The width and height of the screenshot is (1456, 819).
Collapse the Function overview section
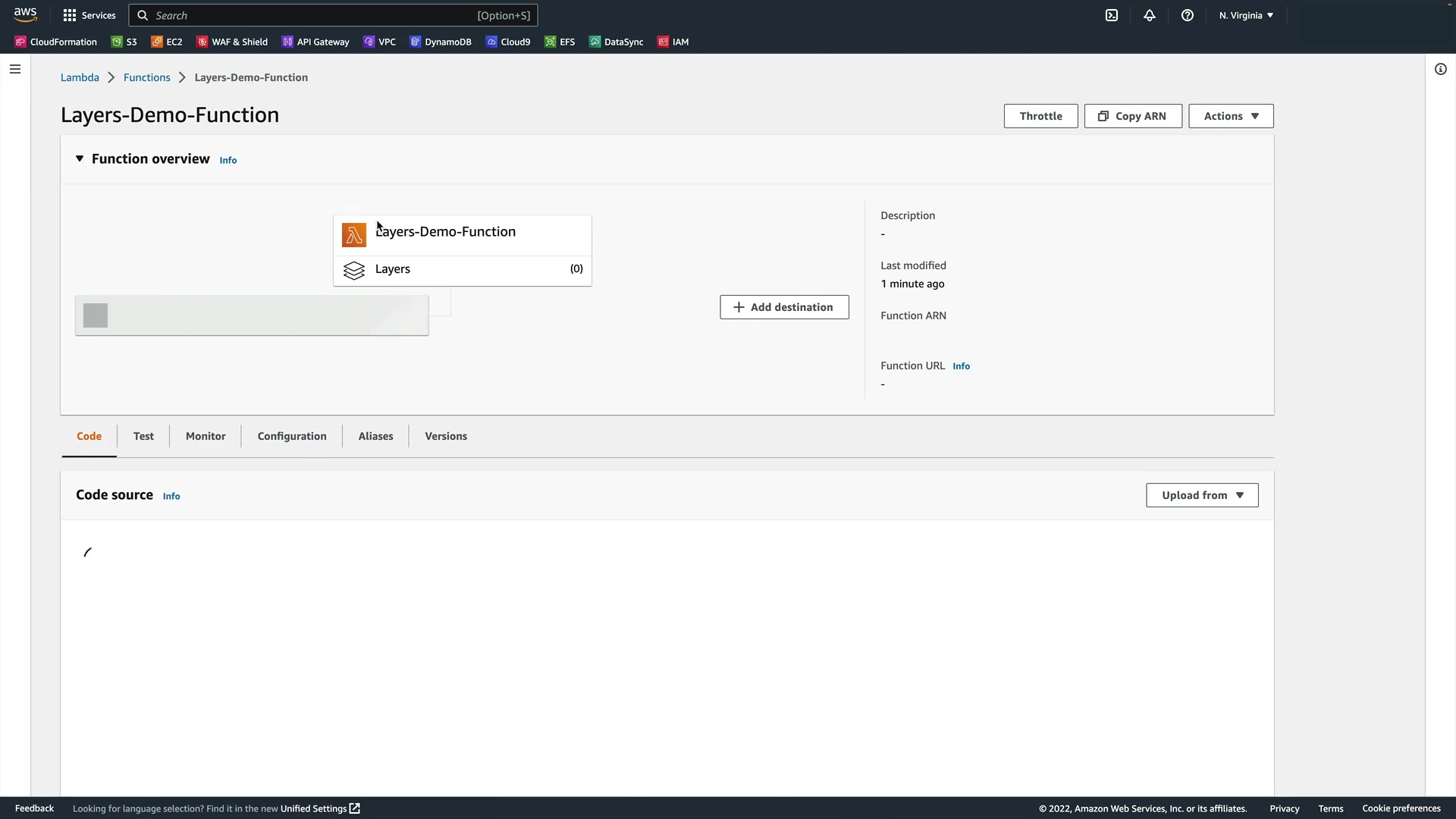80,158
